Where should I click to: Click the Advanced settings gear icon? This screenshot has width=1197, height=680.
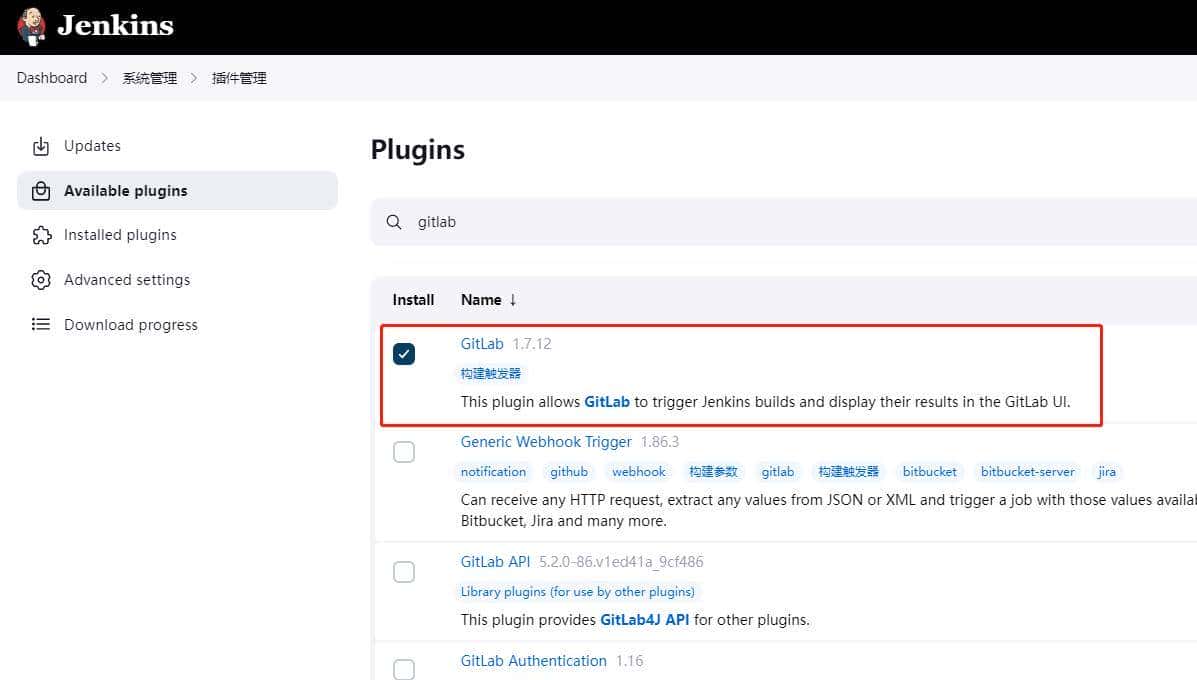tap(41, 279)
